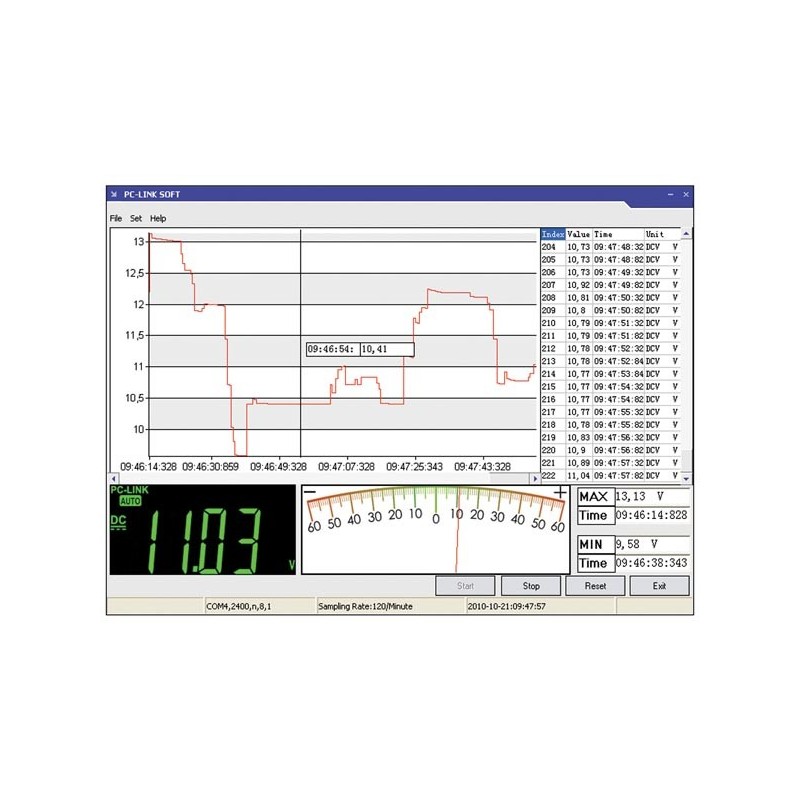The width and height of the screenshot is (800, 800).
Task: Click the 09:47:25:343 time axis label
Action: 414,467
